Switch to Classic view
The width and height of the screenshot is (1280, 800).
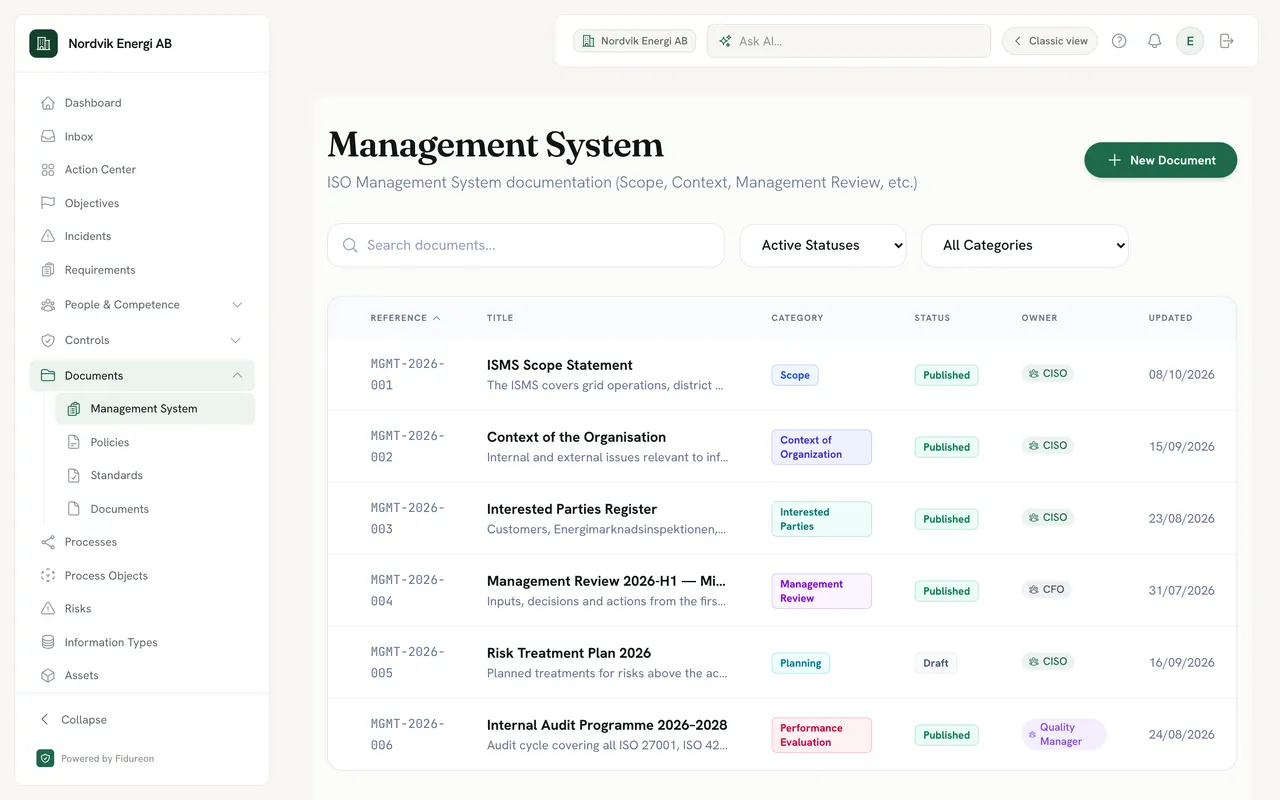[1050, 41]
